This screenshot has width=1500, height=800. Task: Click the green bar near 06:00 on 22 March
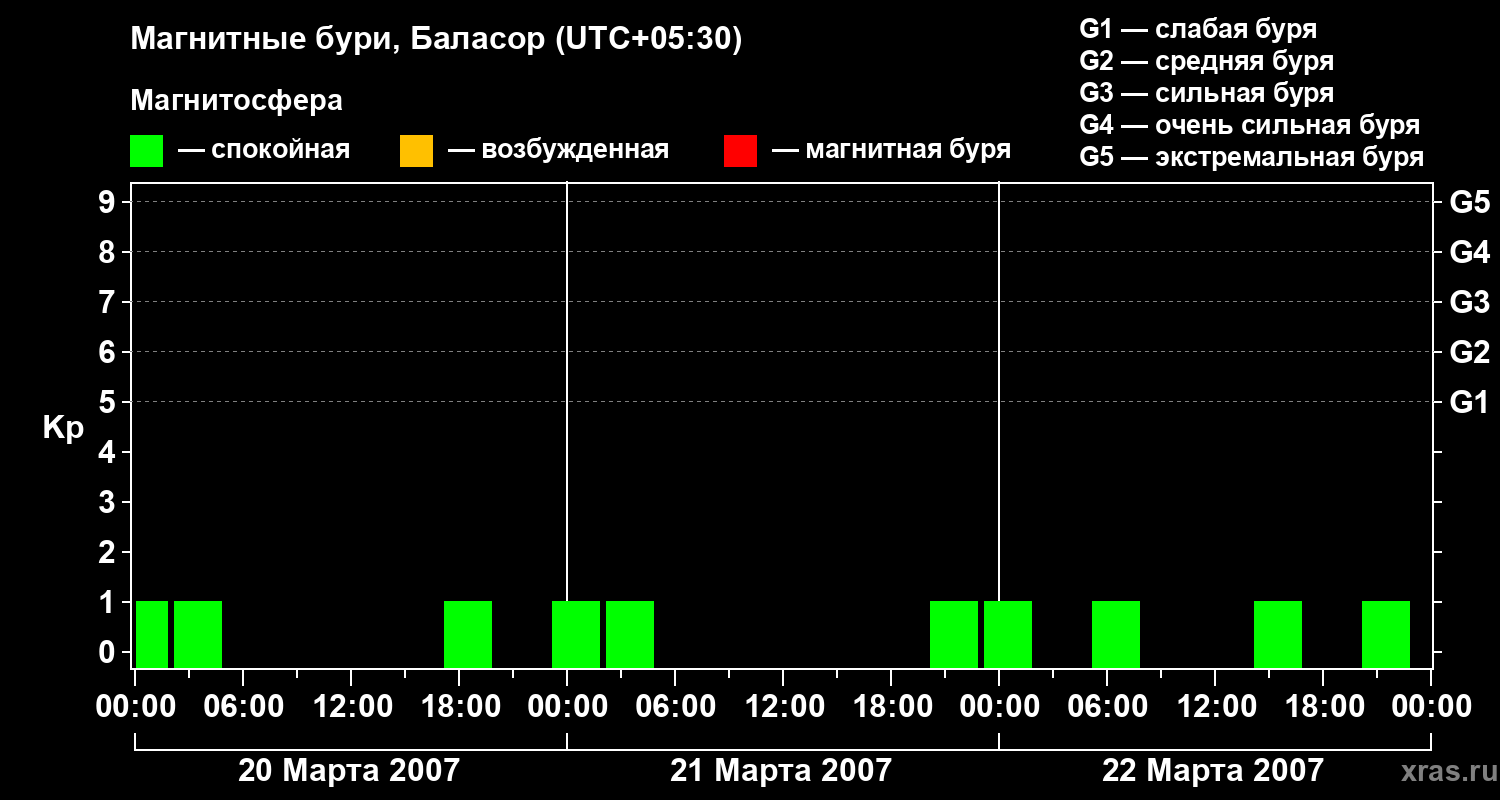click(1116, 634)
